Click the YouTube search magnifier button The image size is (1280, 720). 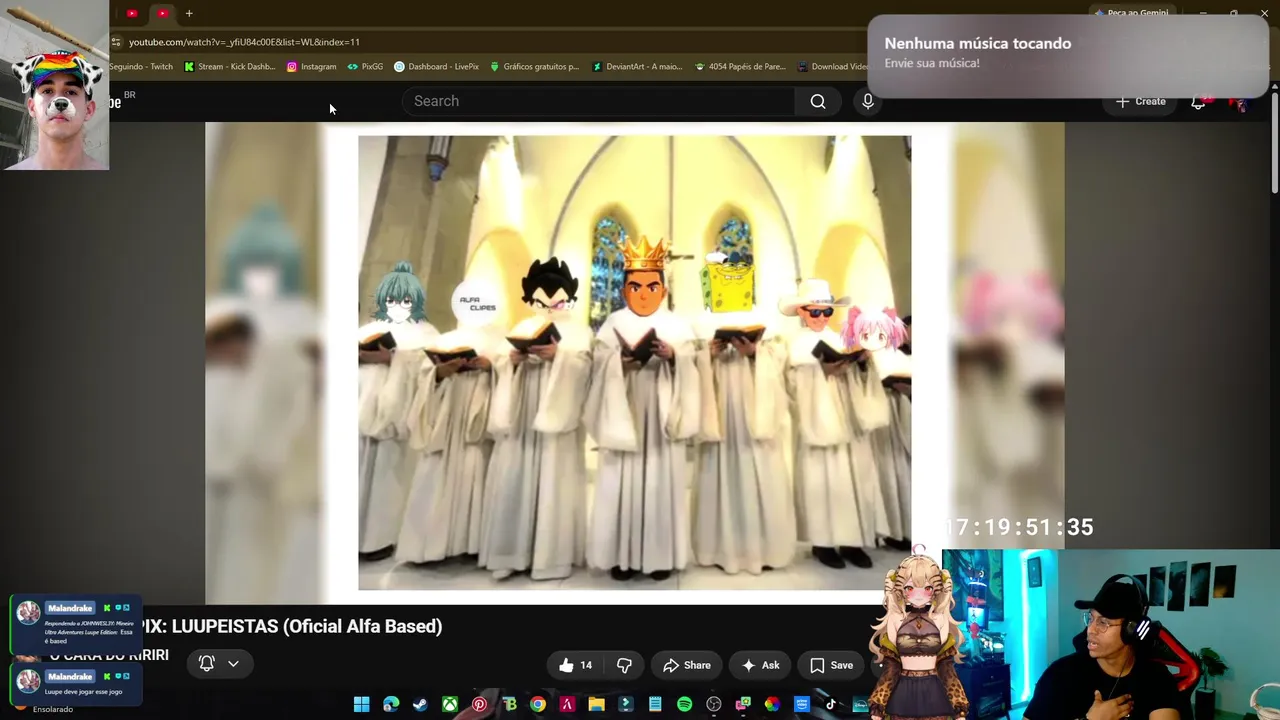[818, 101]
